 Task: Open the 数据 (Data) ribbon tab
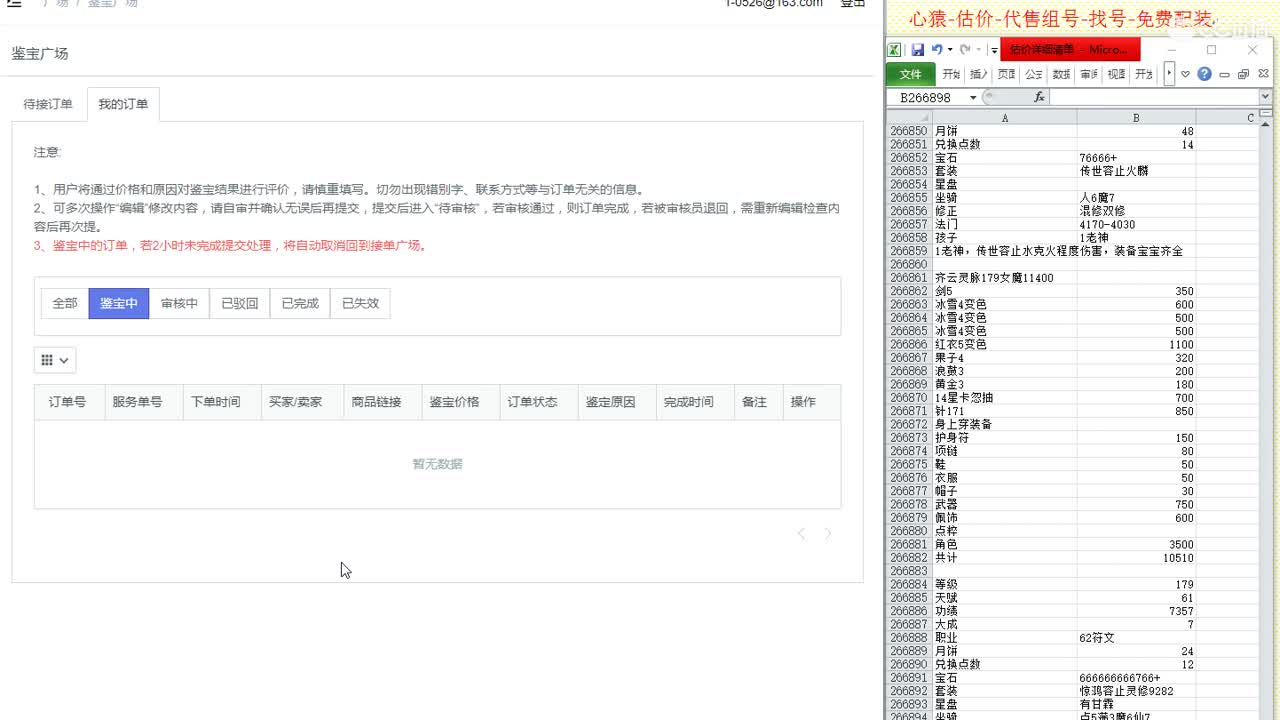(1062, 74)
